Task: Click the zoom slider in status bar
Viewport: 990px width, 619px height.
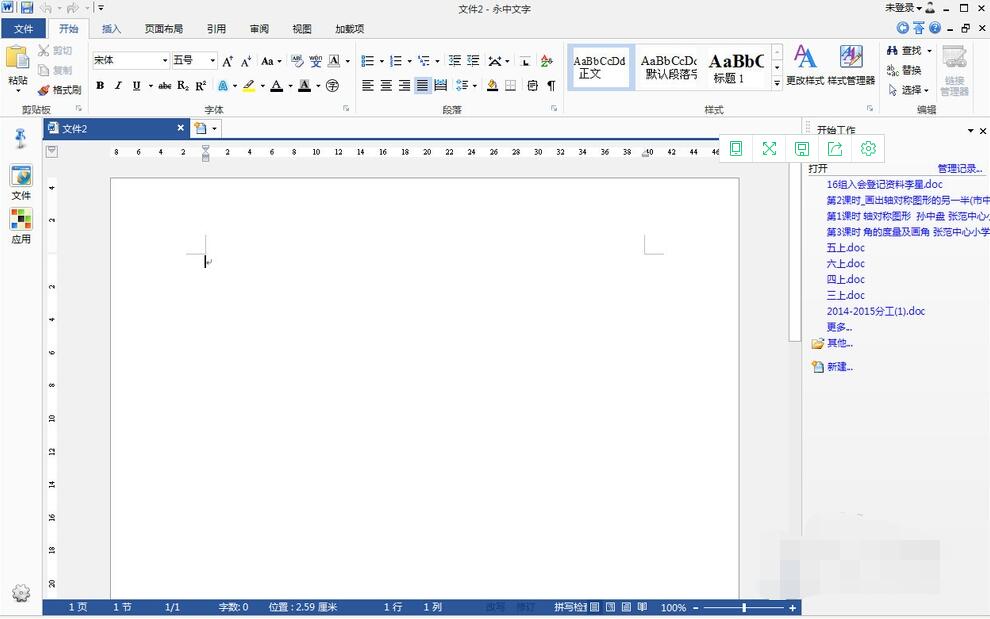Action: [744, 608]
